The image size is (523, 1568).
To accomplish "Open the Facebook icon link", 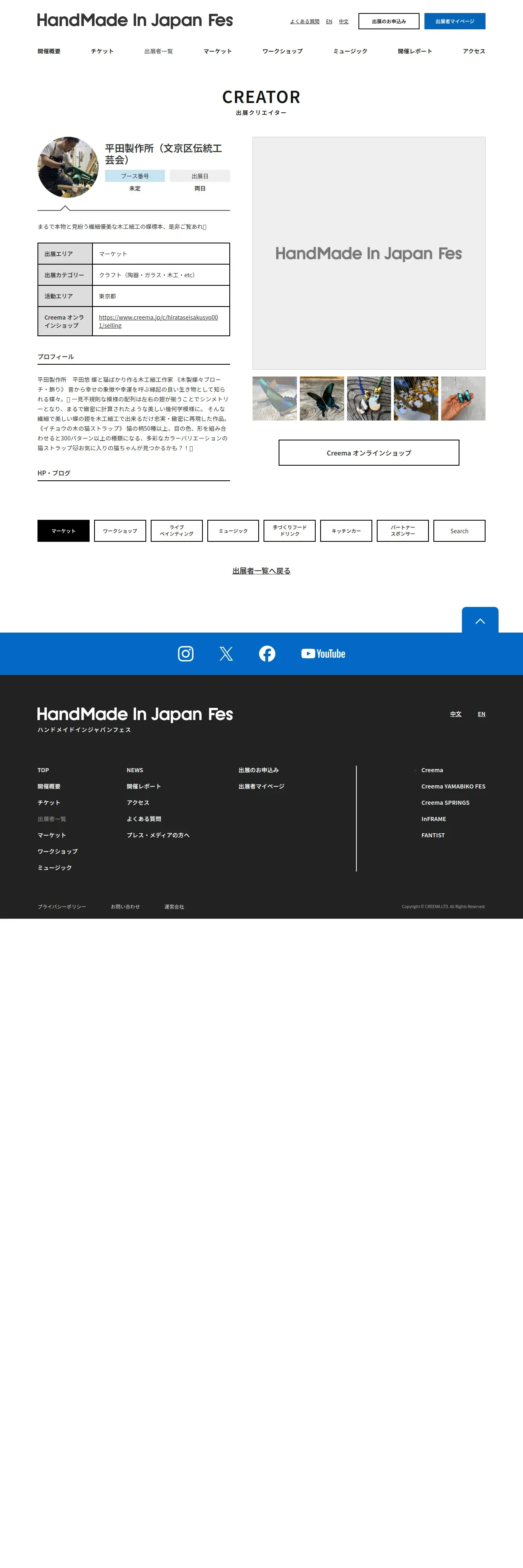I will point(267,653).
